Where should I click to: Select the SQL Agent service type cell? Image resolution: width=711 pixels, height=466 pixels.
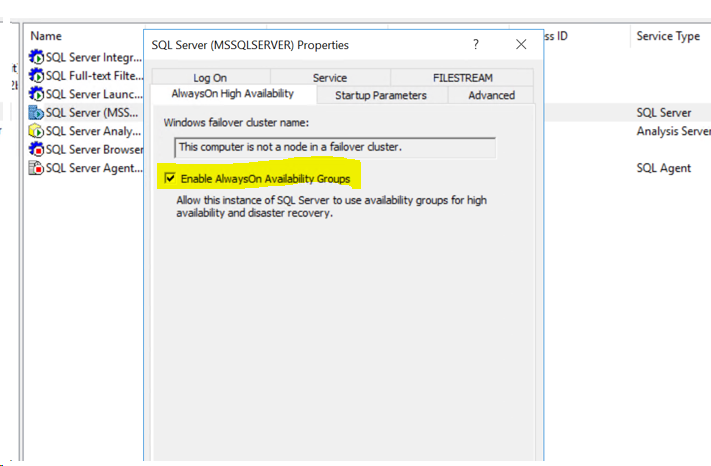[x=663, y=168]
